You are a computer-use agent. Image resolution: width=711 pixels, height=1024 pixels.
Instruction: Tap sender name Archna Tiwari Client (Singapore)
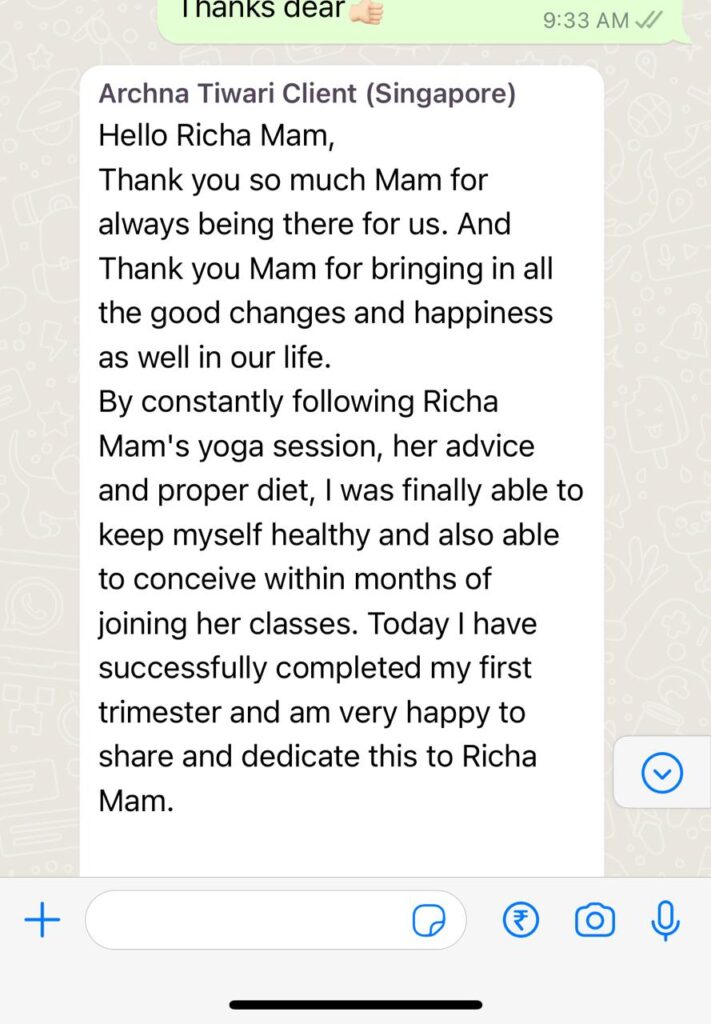307,95
